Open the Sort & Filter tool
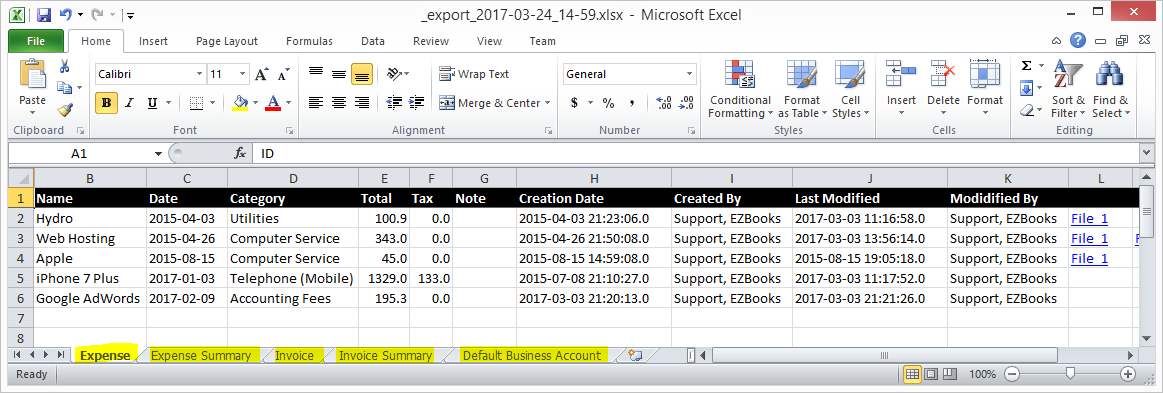Image resolution: width=1163 pixels, height=393 pixels. [x=1068, y=89]
